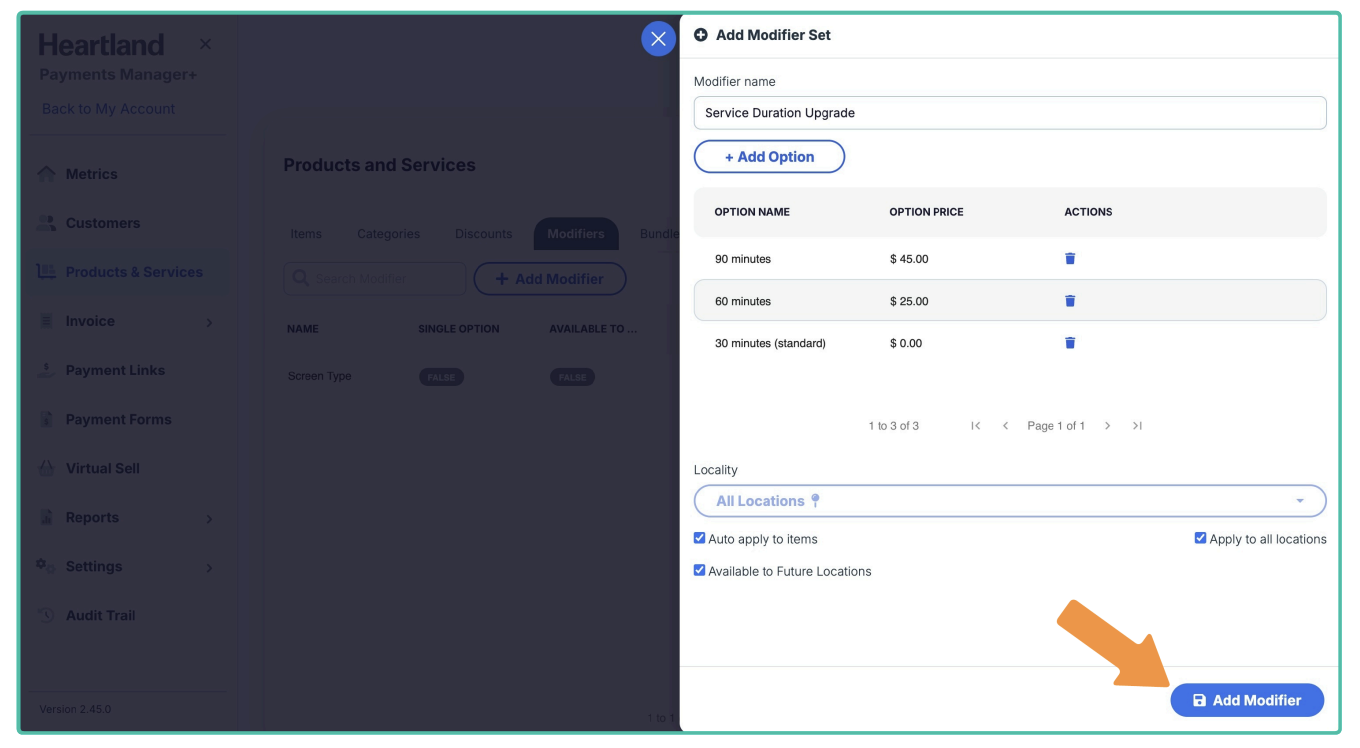Image resolution: width=1360 pixels, height=748 pixels.
Task: Disable Available to Future Locations
Action: tap(700, 570)
